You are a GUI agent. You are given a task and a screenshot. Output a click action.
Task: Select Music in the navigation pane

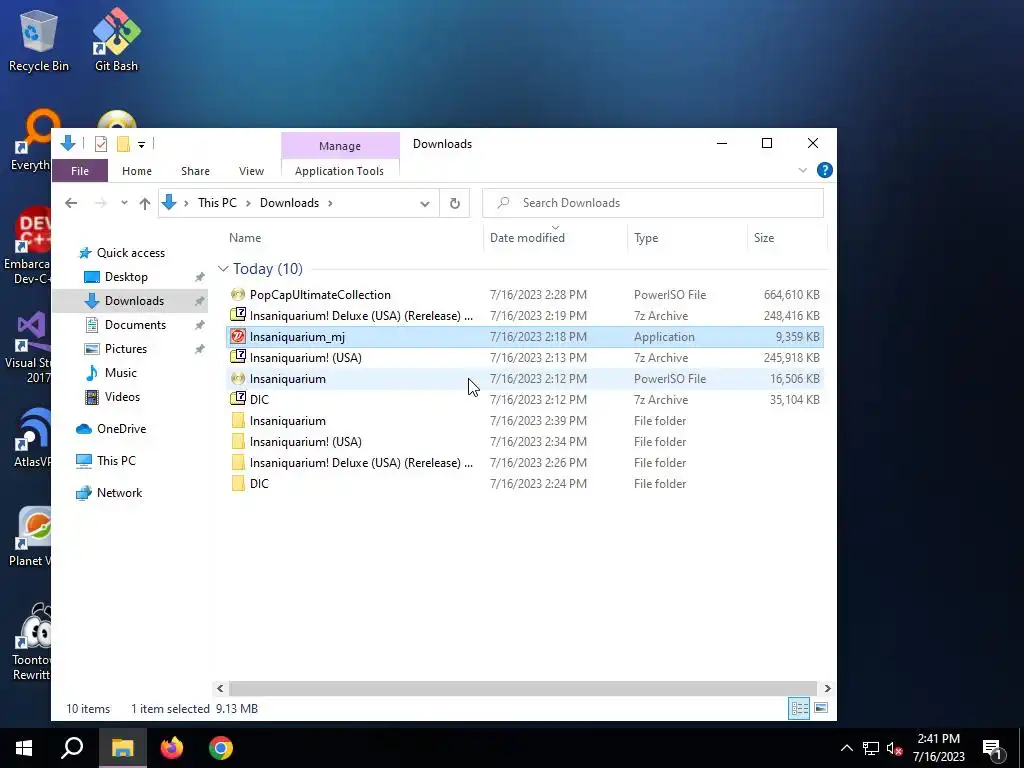(120, 373)
